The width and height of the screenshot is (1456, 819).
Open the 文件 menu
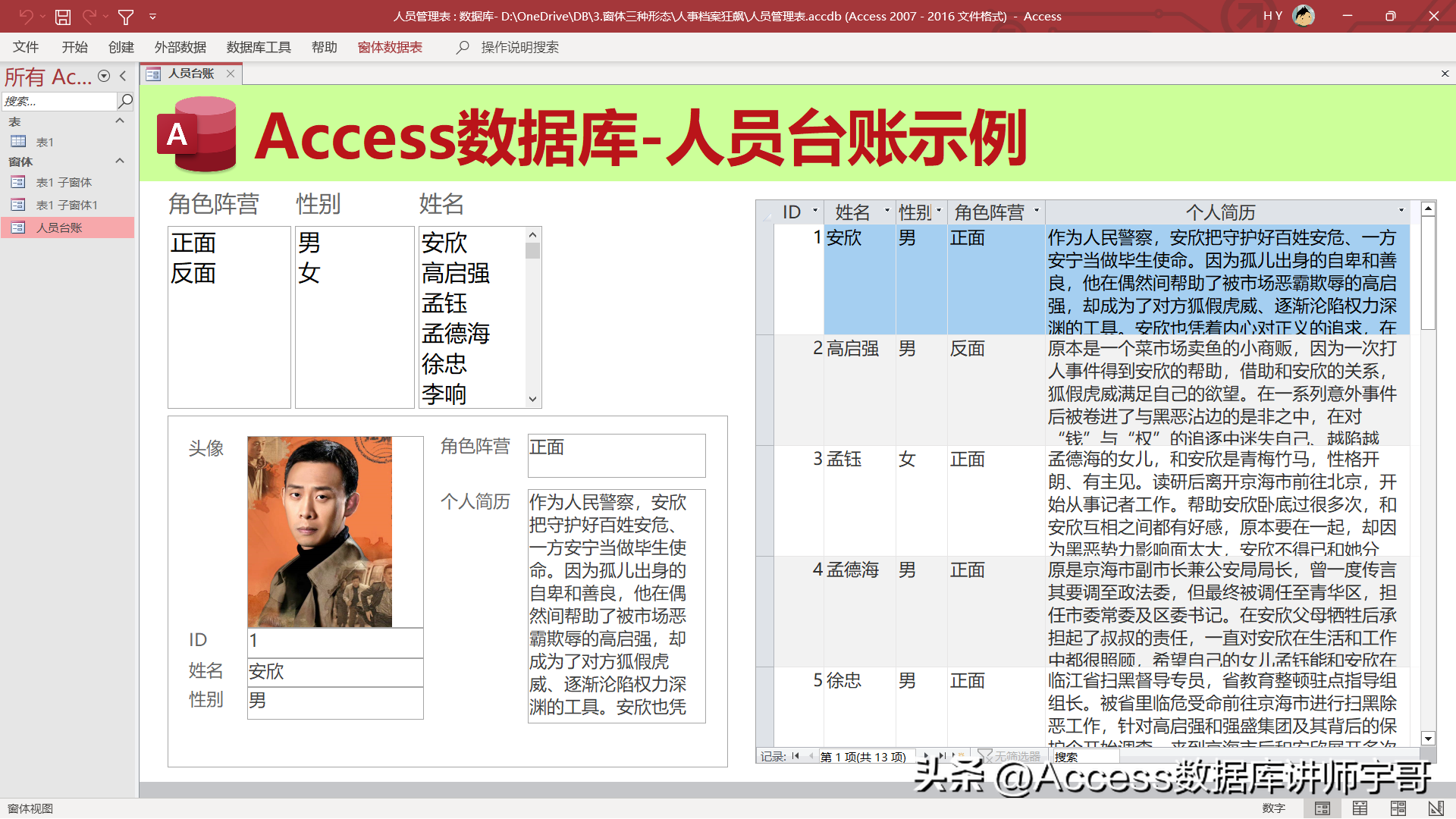coord(26,47)
